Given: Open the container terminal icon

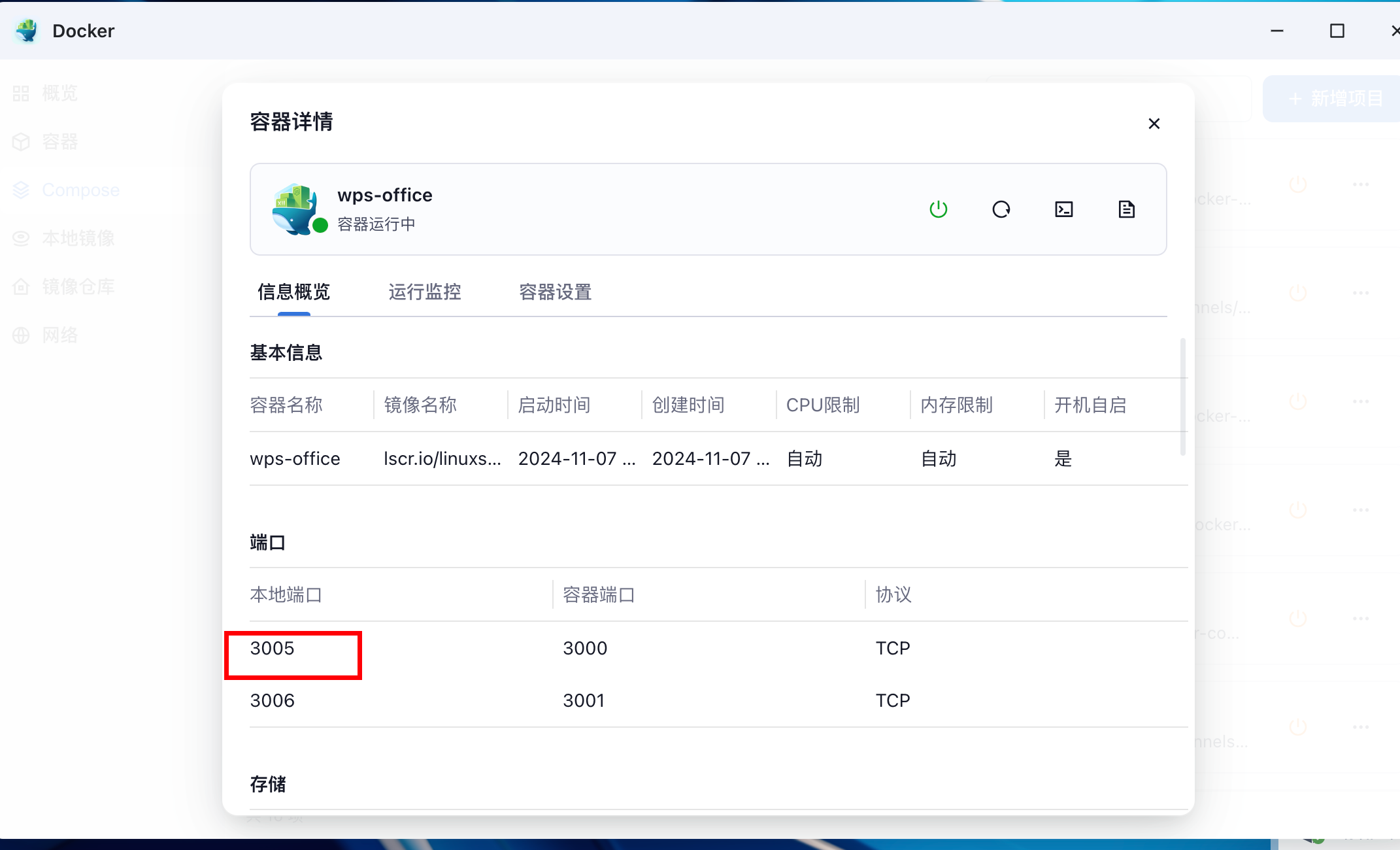Looking at the screenshot, I should pos(1064,209).
